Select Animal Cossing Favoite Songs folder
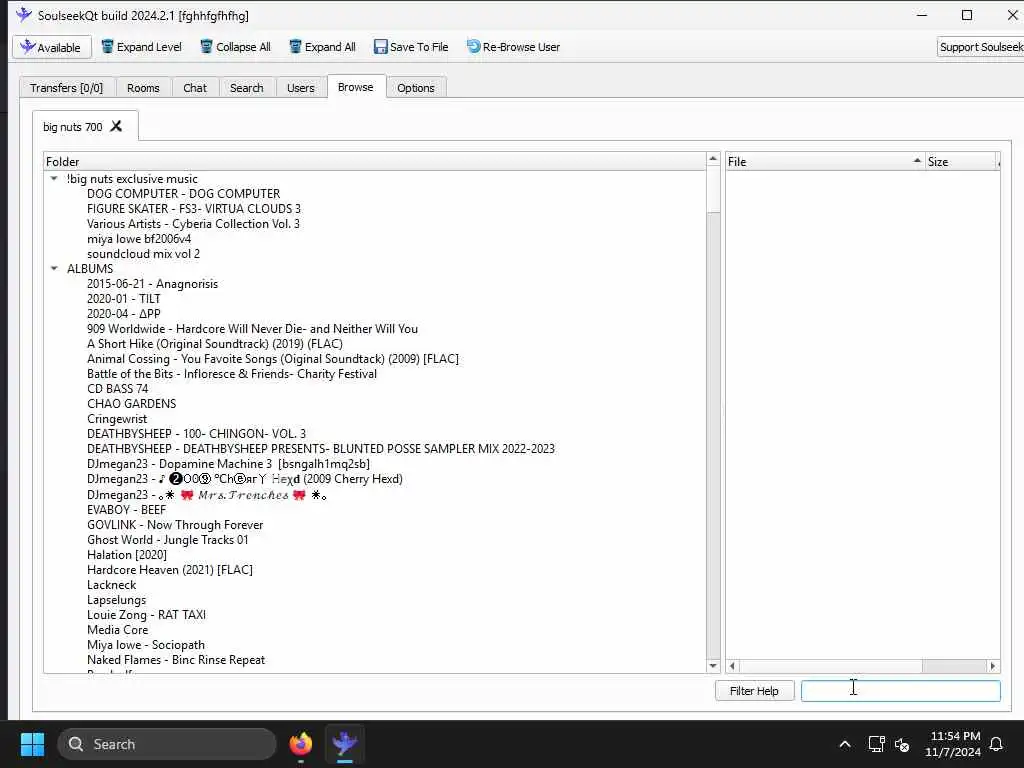1024x768 pixels. [x=273, y=359]
